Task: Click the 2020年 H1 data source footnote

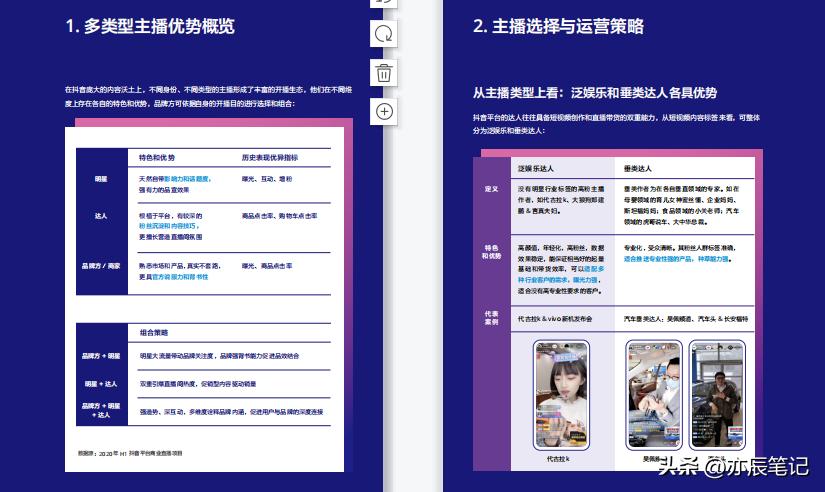Action: [130, 453]
